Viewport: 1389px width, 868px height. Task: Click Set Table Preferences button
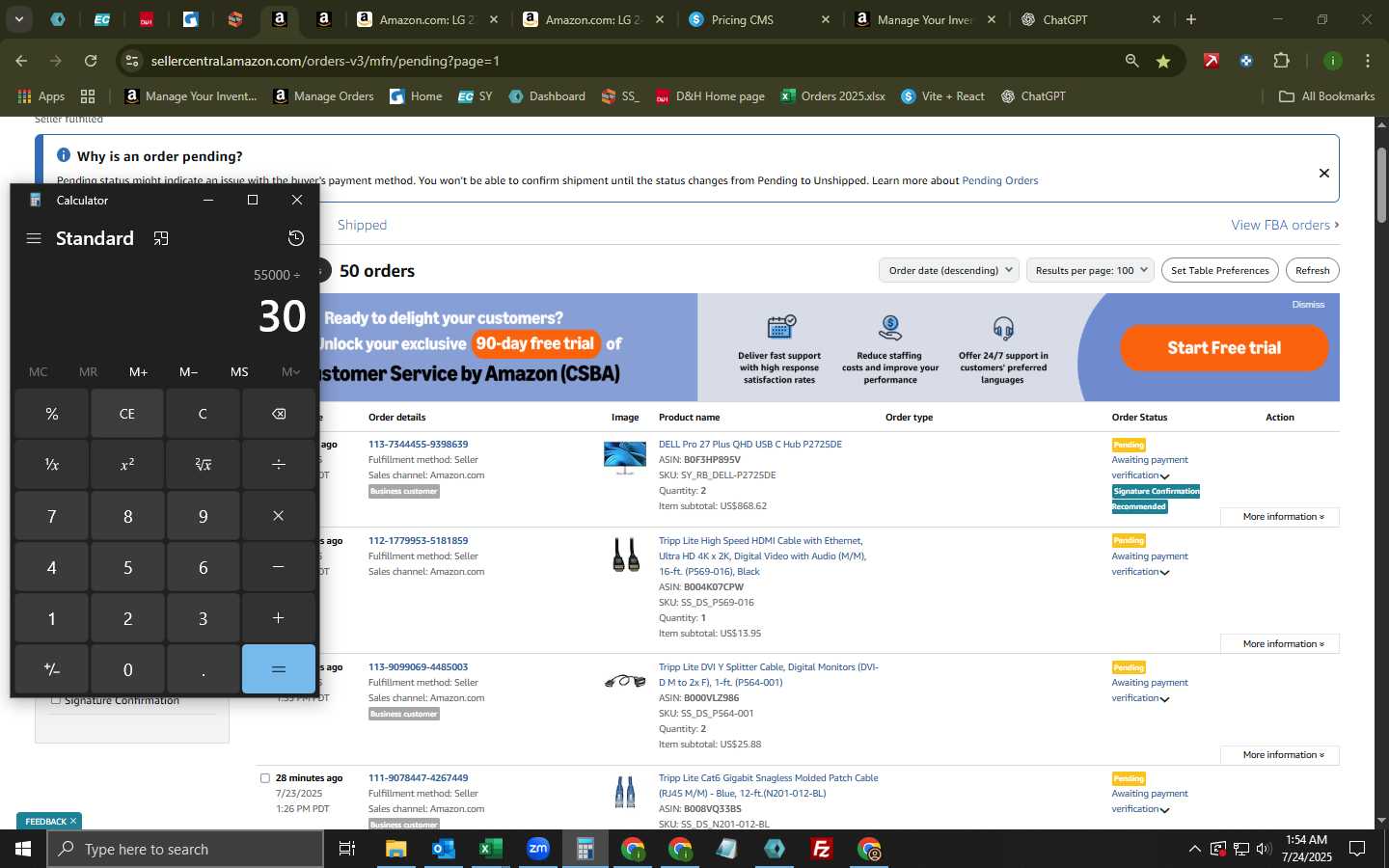(x=1219, y=270)
